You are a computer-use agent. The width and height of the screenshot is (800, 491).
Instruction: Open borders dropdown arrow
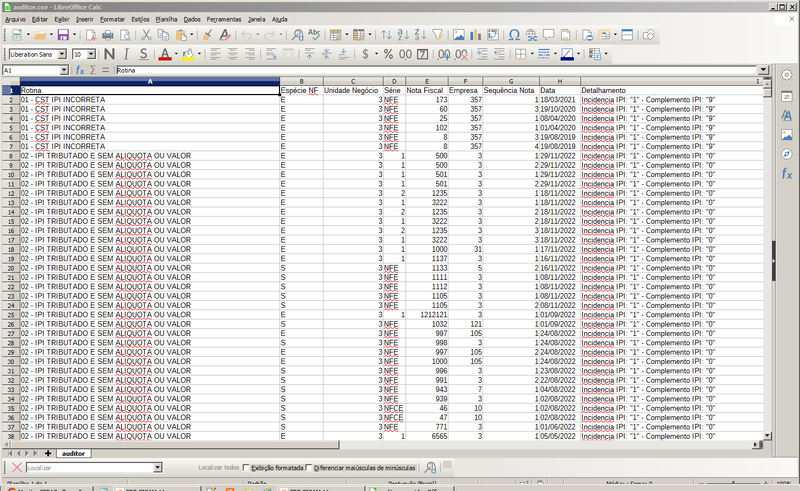(532, 54)
